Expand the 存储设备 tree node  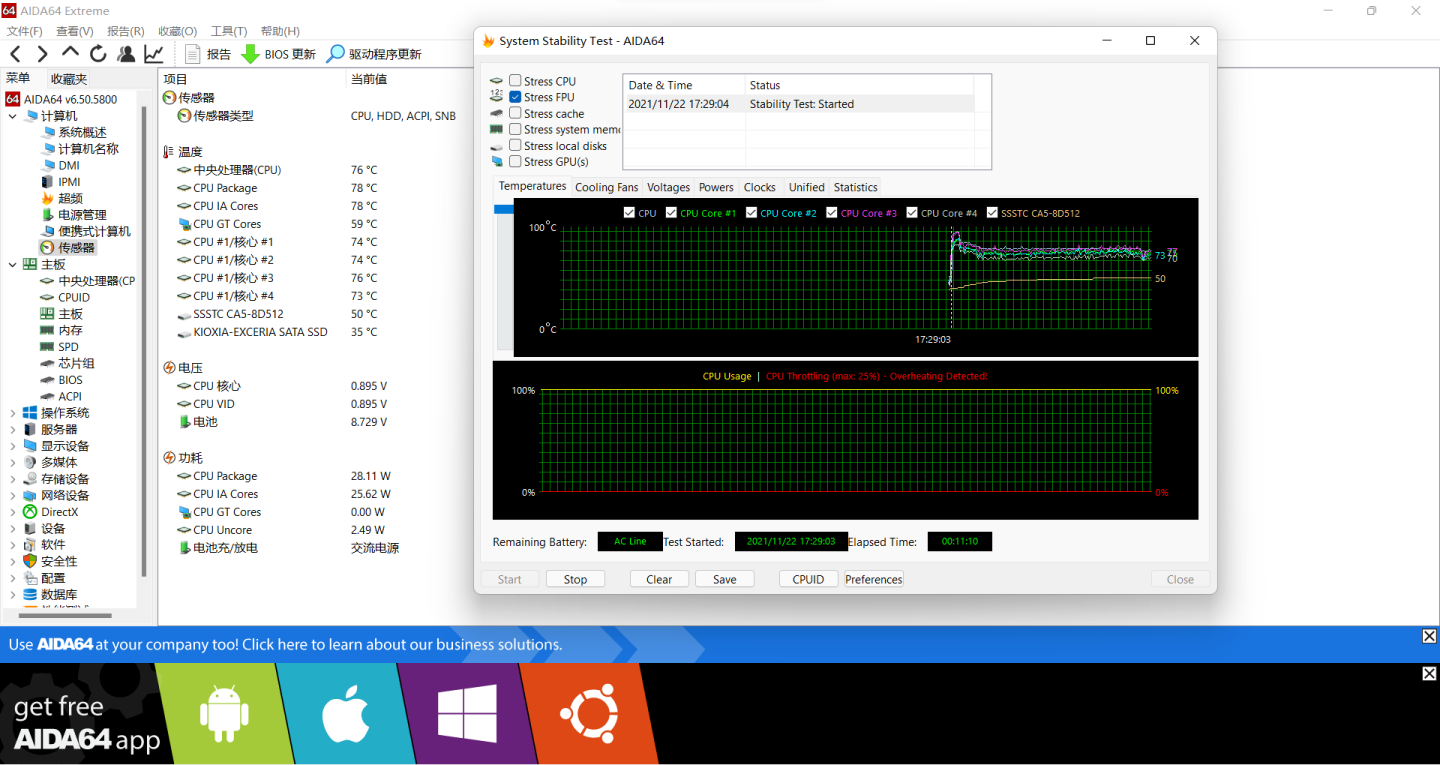[13, 479]
